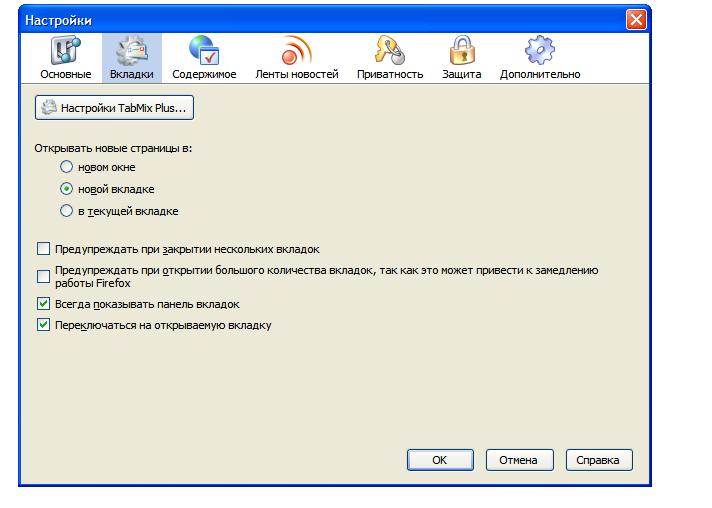Enable warning when closing multiple tabs
Screen dimensions: 712x508
43,249
